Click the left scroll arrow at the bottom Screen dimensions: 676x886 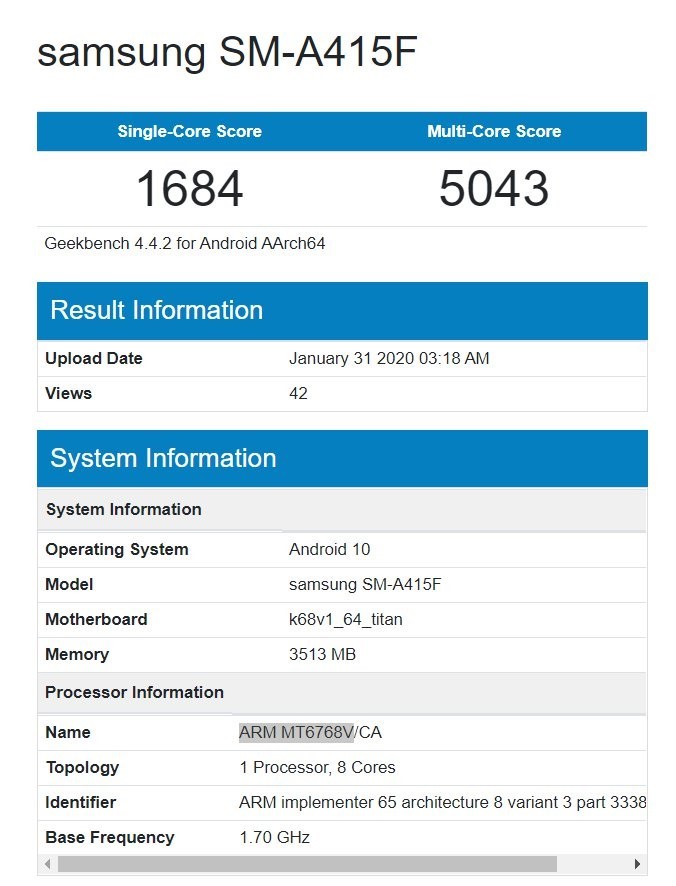point(47,863)
